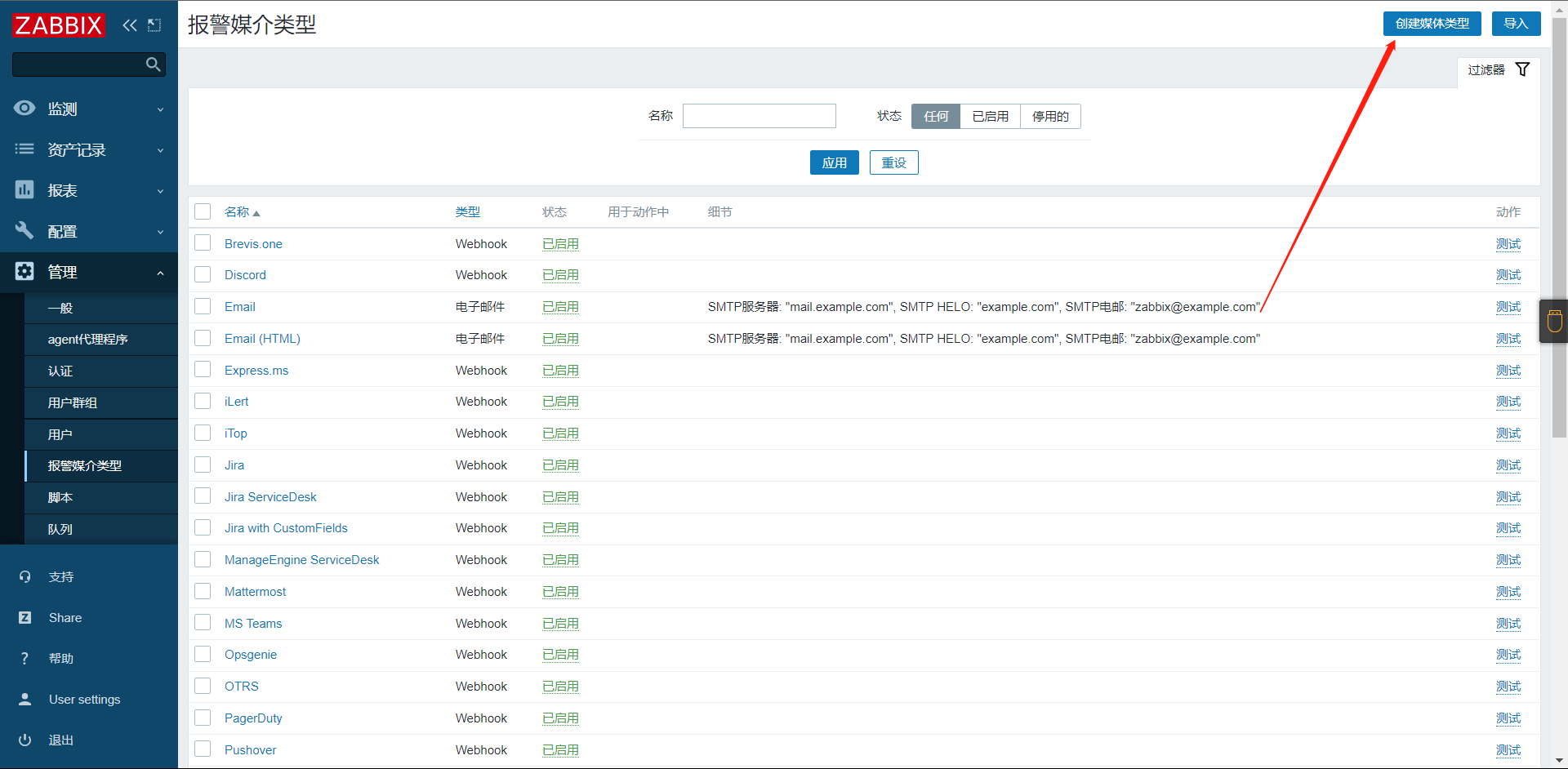This screenshot has width=1568, height=769.
Task: Click the question mark icon for 帮助
Action: (x=25, y=659)
